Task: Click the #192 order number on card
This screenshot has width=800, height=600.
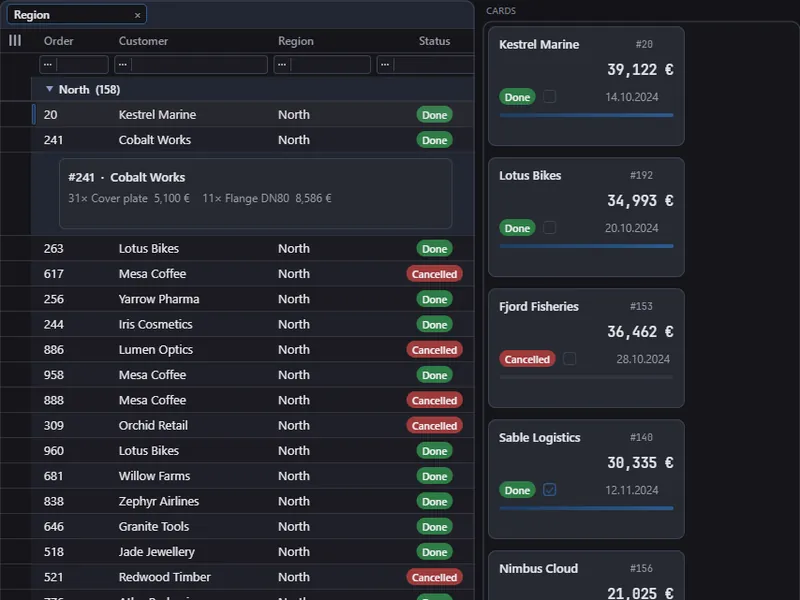Action: click(641, 176)
